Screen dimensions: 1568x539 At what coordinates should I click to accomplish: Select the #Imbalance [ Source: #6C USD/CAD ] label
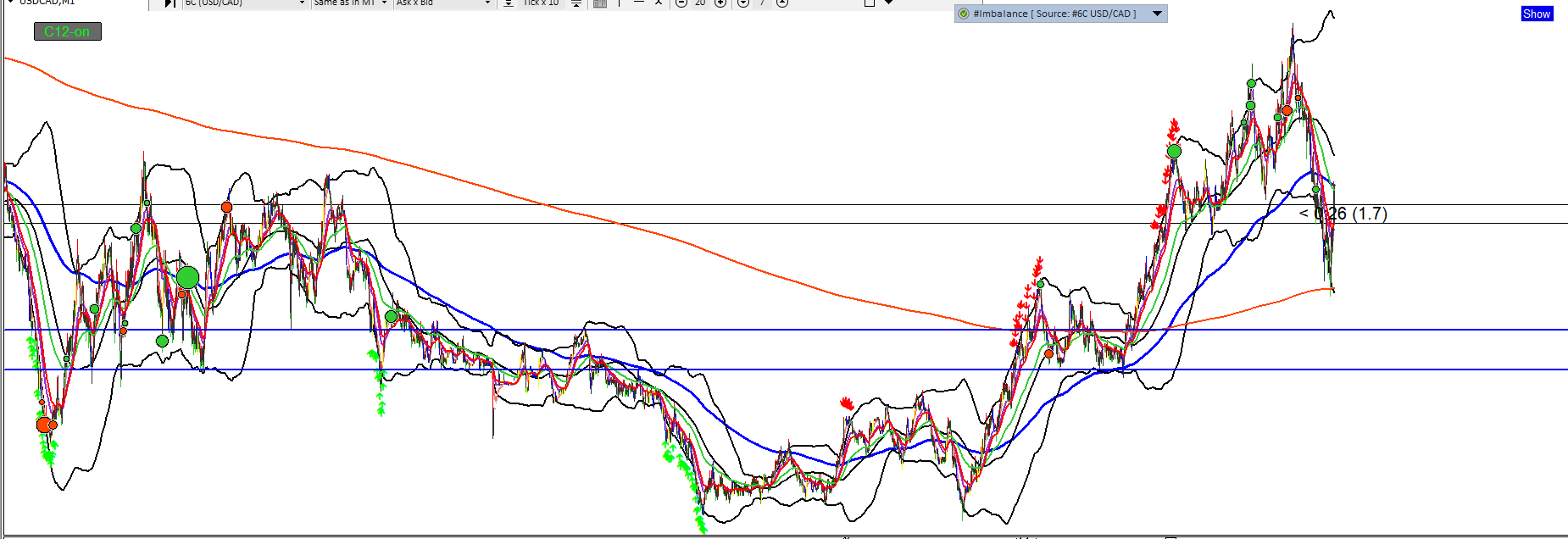pos(1054,14)
